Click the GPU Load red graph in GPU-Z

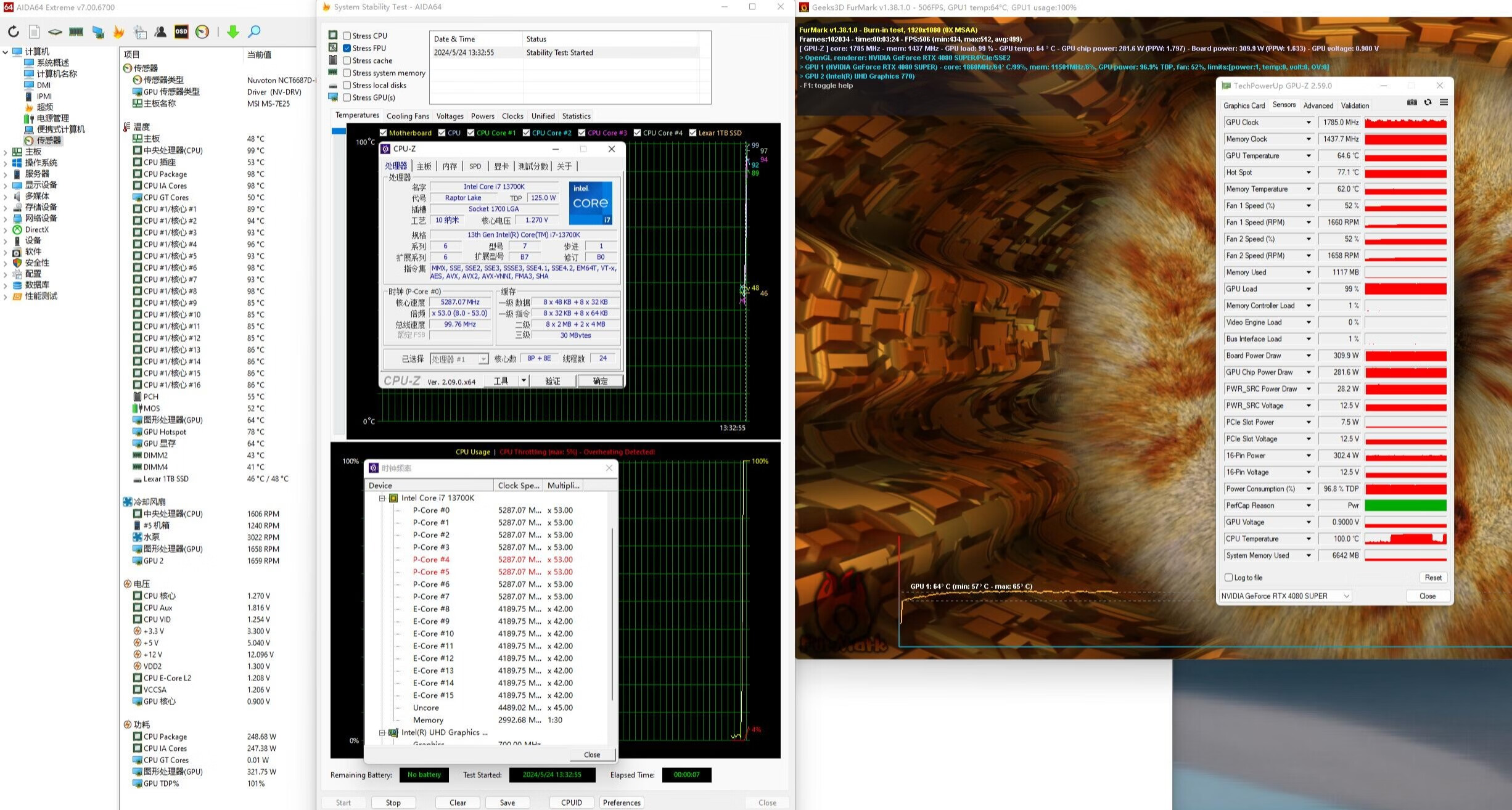coord(1406,289)
